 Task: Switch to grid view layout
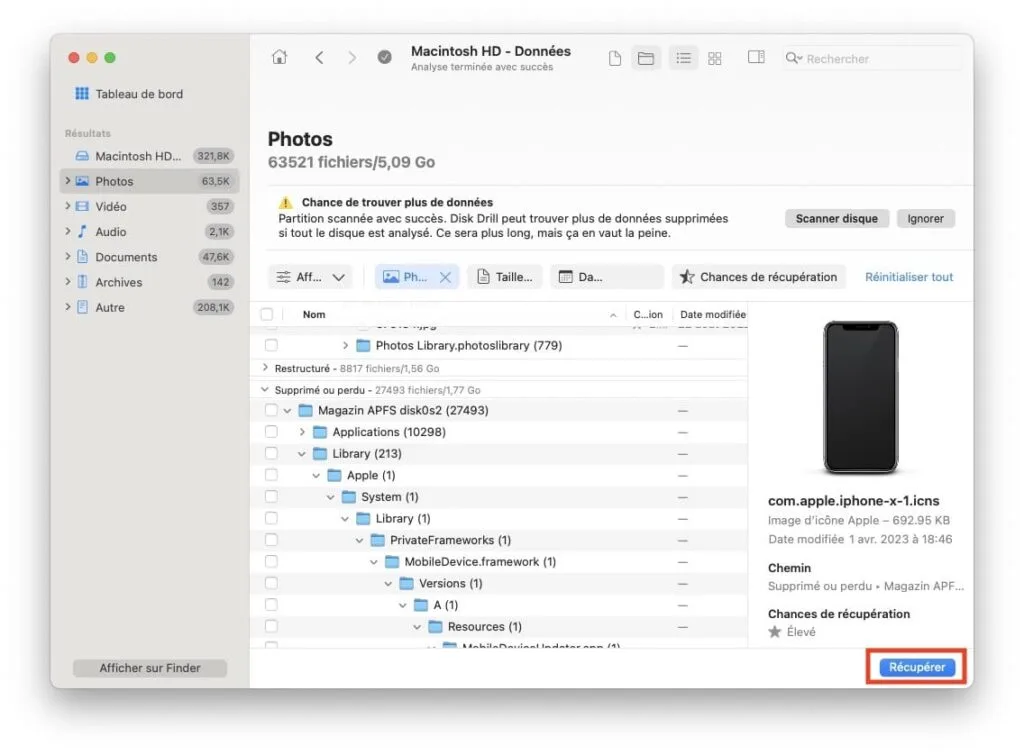pos(714,58)
